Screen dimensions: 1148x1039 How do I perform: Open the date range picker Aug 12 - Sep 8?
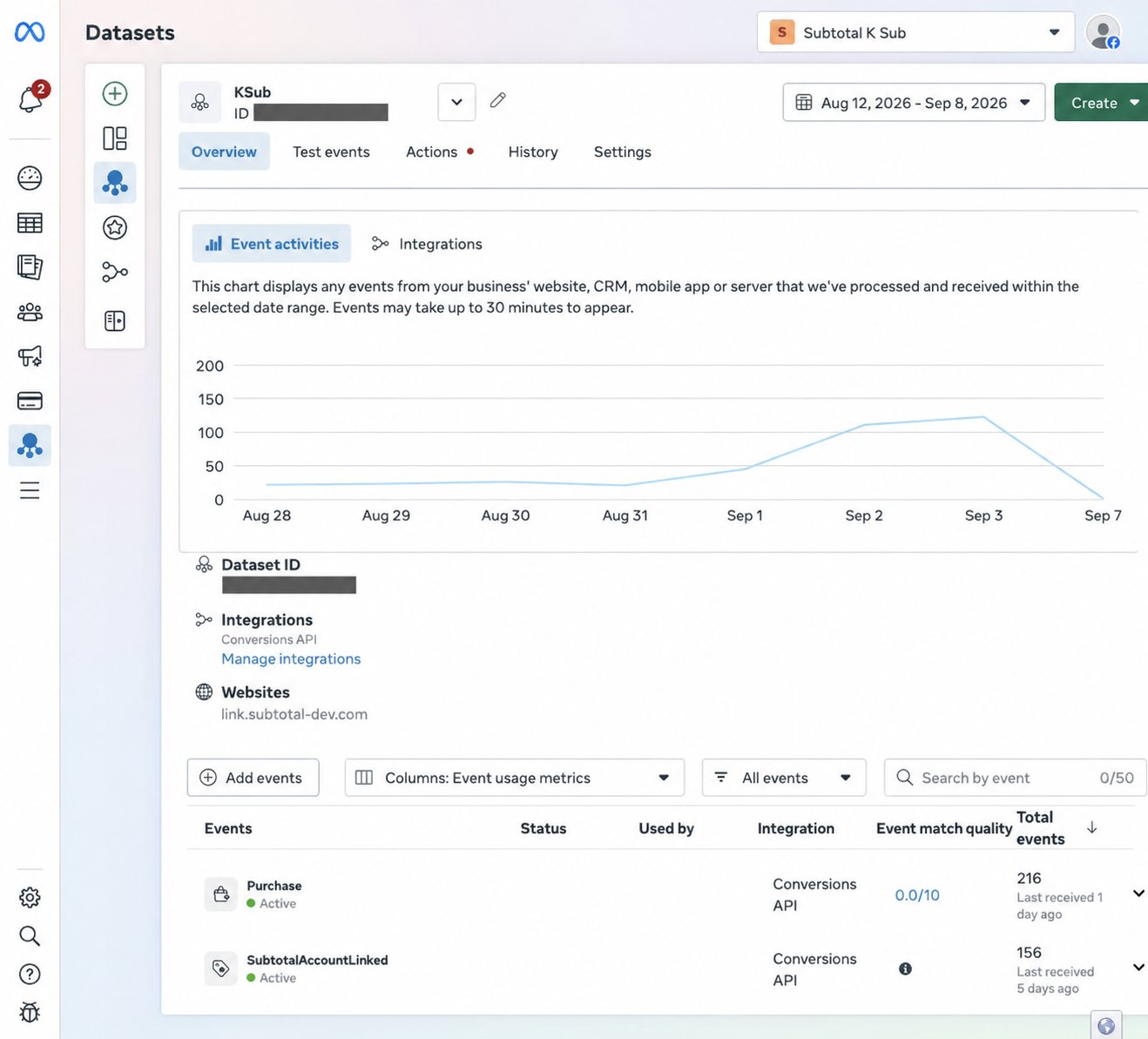(x=914, y=102)
